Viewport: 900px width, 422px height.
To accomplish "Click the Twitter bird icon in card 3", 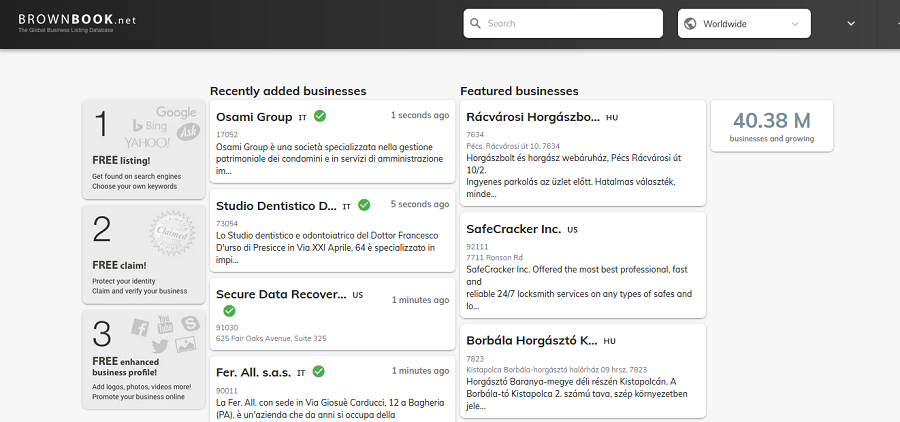I will (x=160, y=346).
